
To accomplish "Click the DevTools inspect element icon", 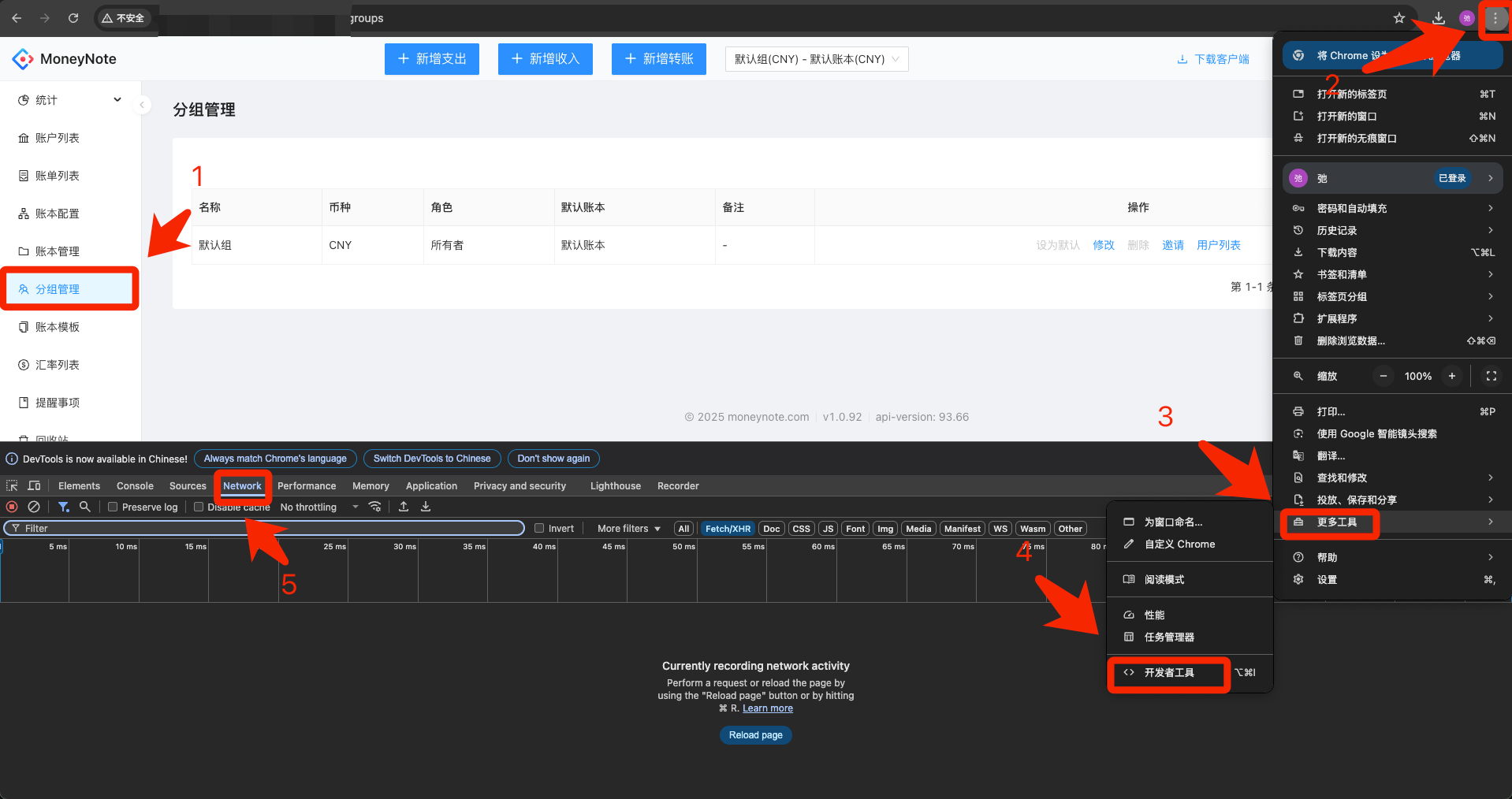I will [x=12, y=485].
